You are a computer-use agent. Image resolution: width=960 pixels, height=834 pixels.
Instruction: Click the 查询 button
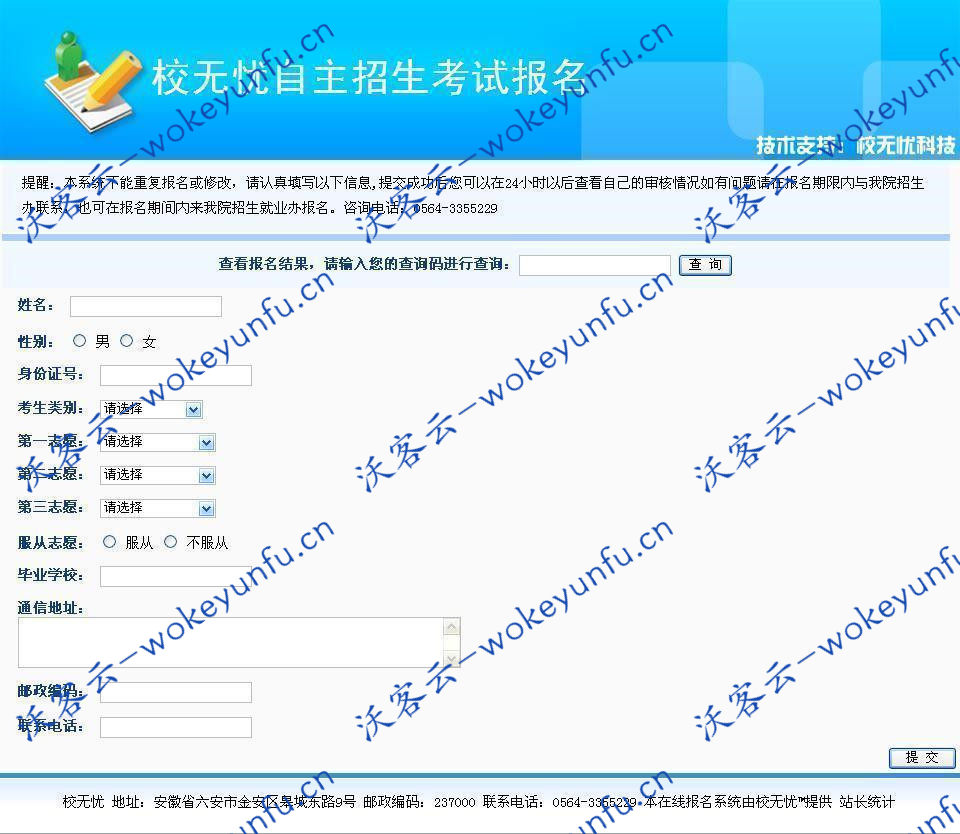tap(705, 265)
